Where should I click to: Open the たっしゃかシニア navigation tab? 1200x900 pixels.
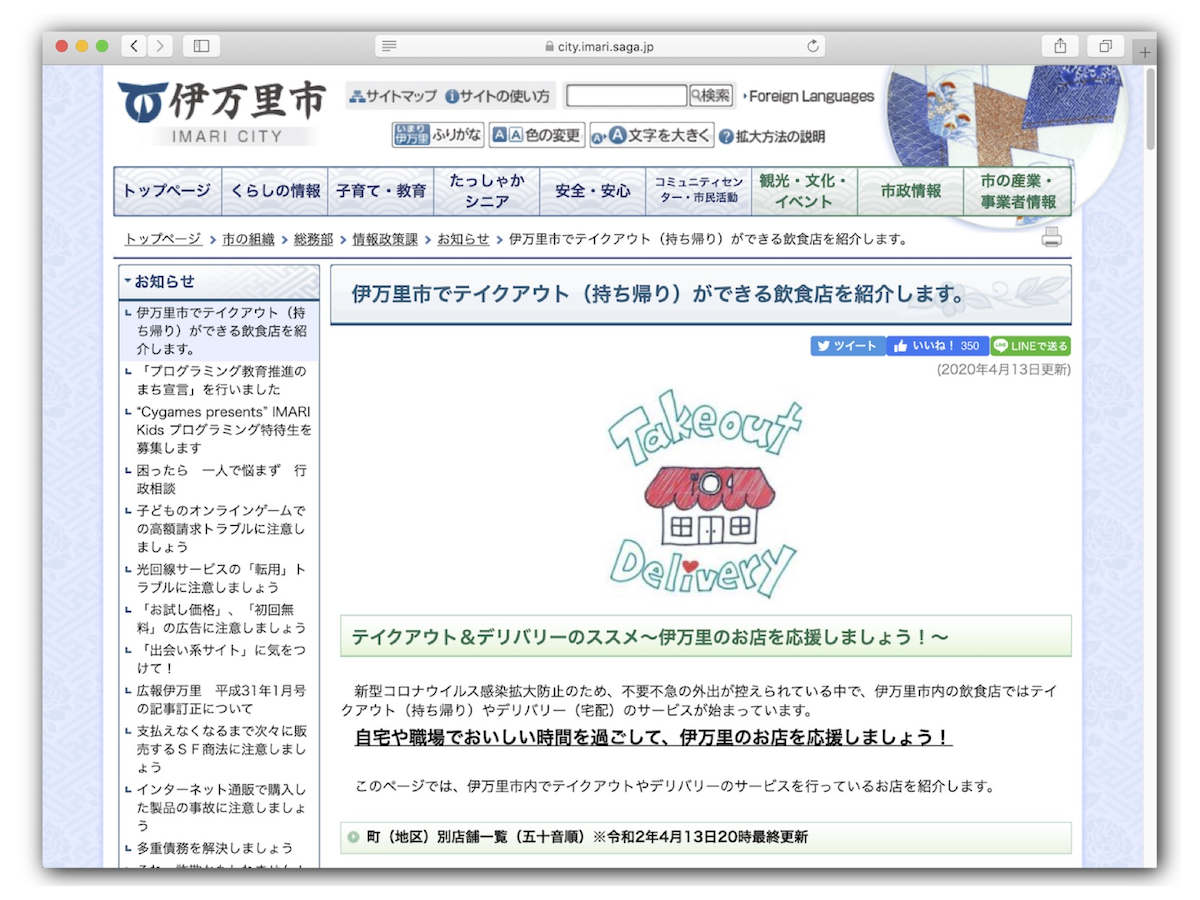click(487, 191)
